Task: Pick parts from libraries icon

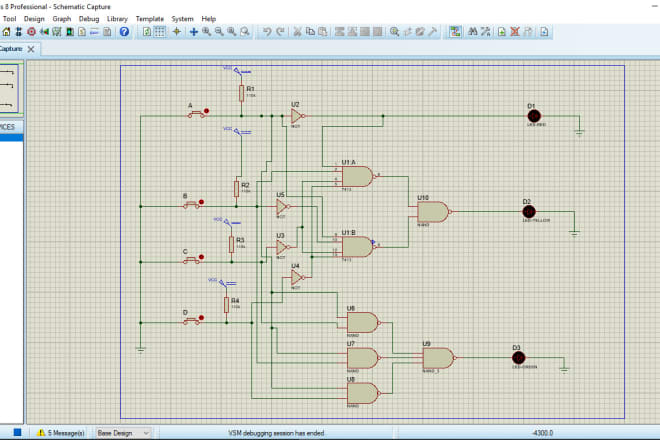Action: point(394,32)
